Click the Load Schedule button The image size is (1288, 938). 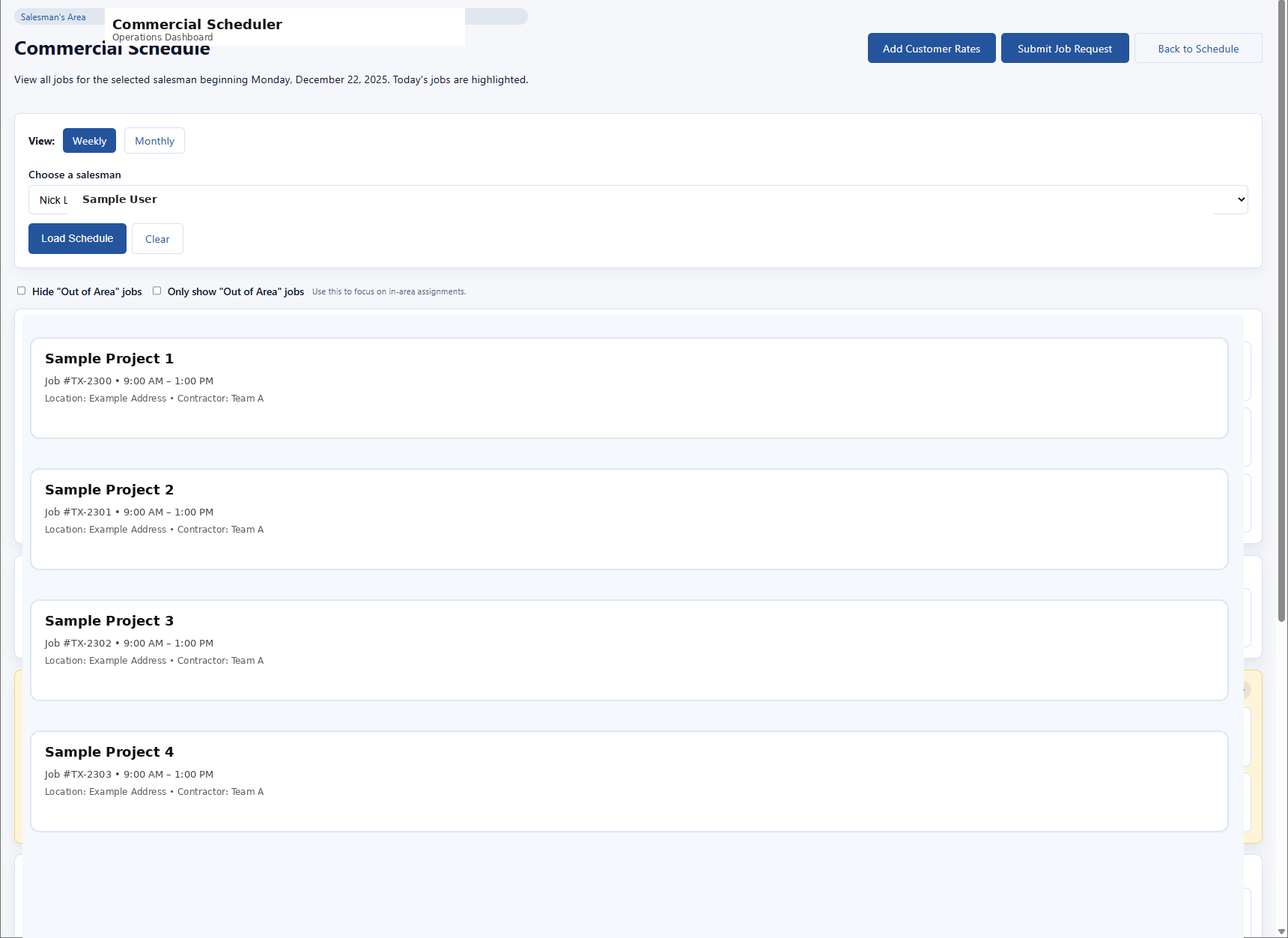click(77, 238)
